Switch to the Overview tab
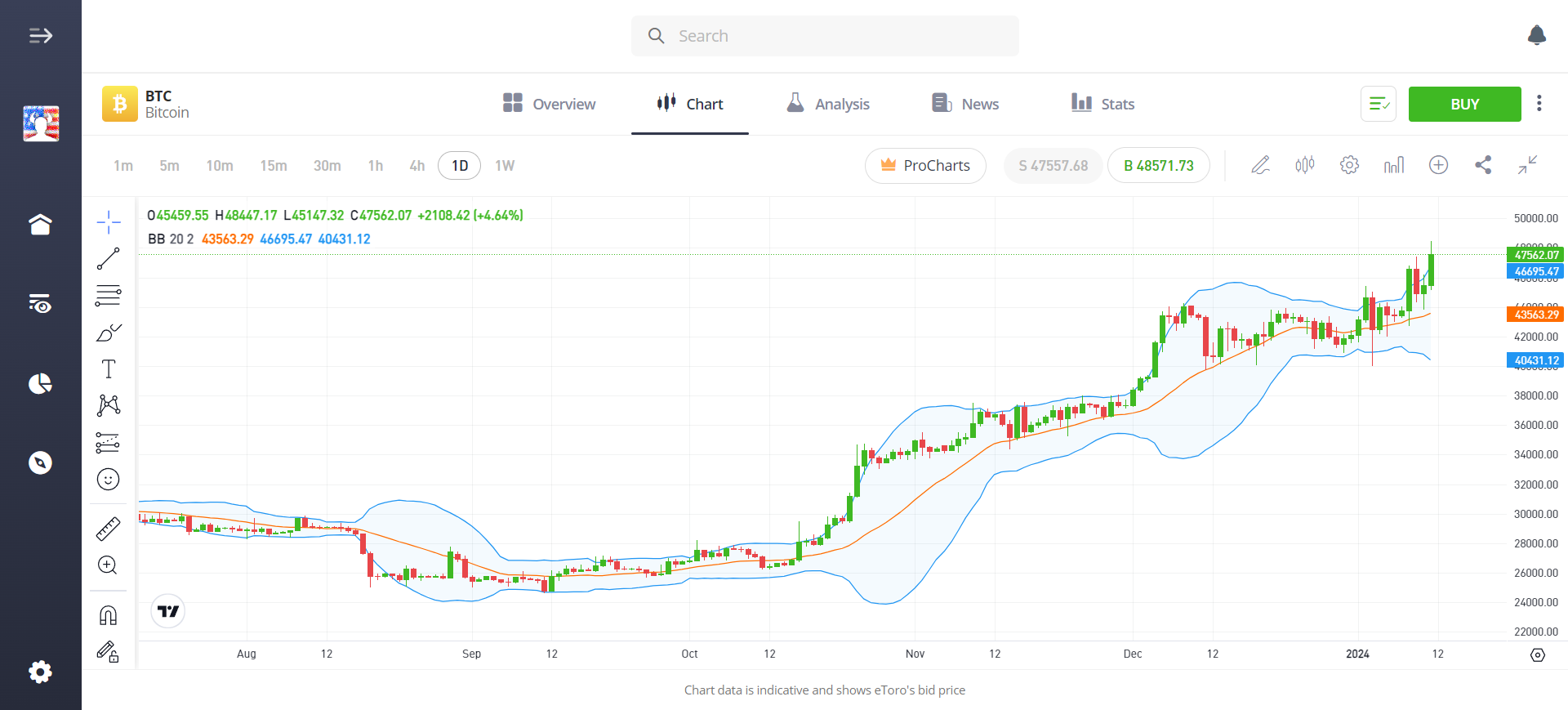 tap(549, 104)
